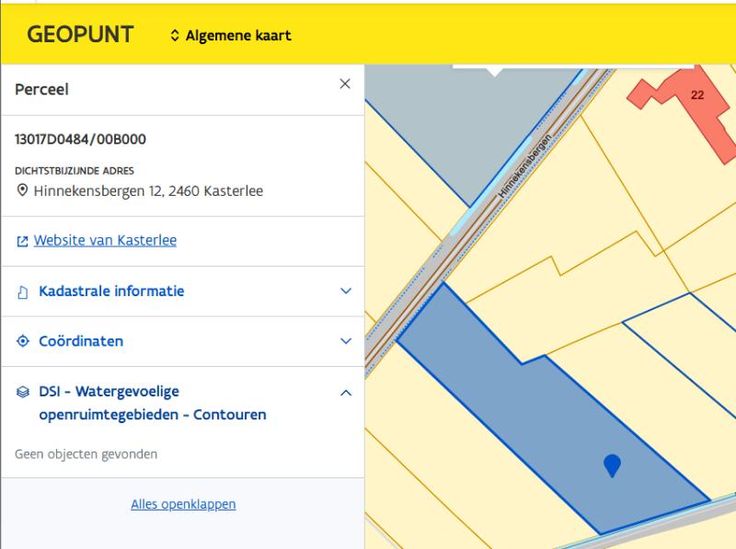Click the location pin icon beside the address
Screen dimensions: 736x549
tap(22, 190)
